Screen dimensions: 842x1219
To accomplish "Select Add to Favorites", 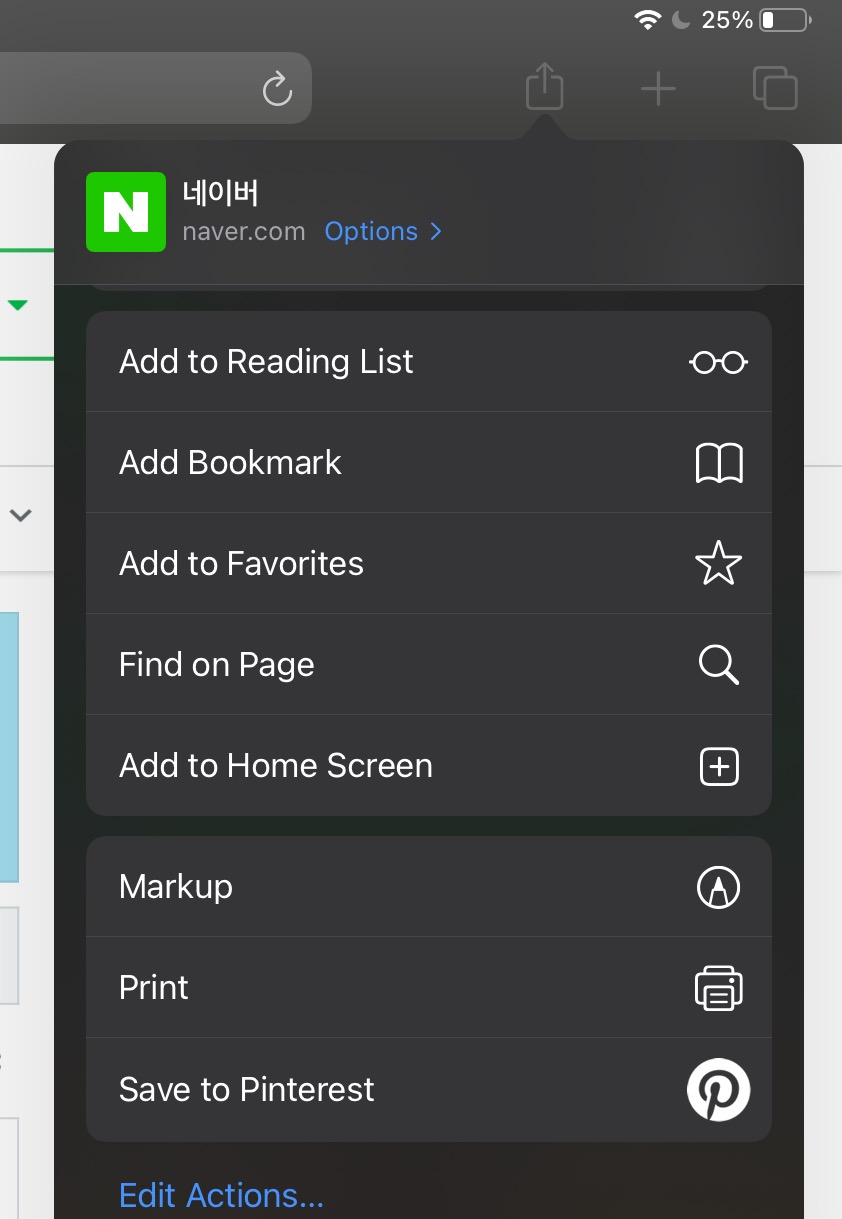I will point(429,564).
